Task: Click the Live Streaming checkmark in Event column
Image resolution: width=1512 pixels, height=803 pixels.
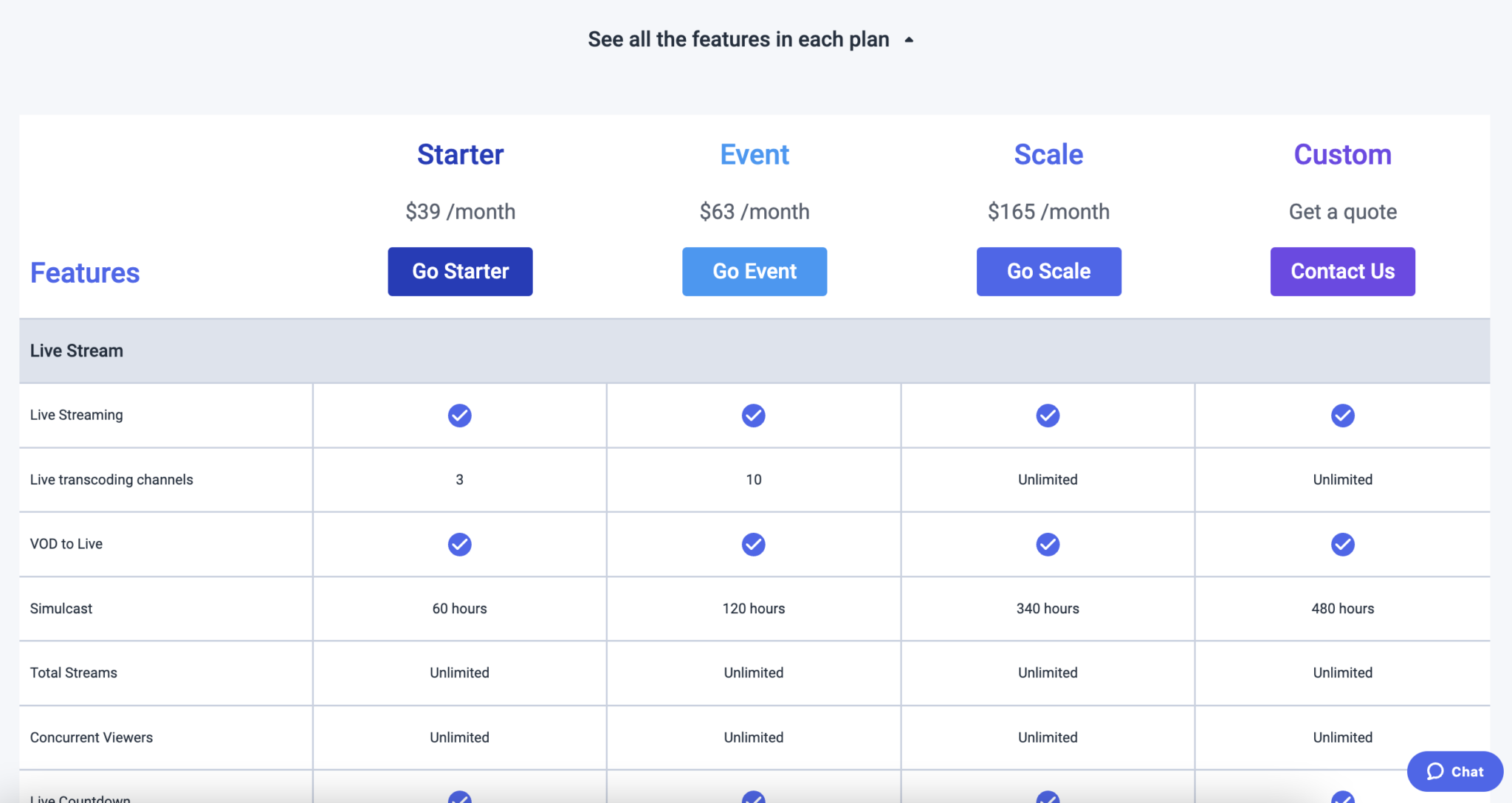Action: click(754, 415)
